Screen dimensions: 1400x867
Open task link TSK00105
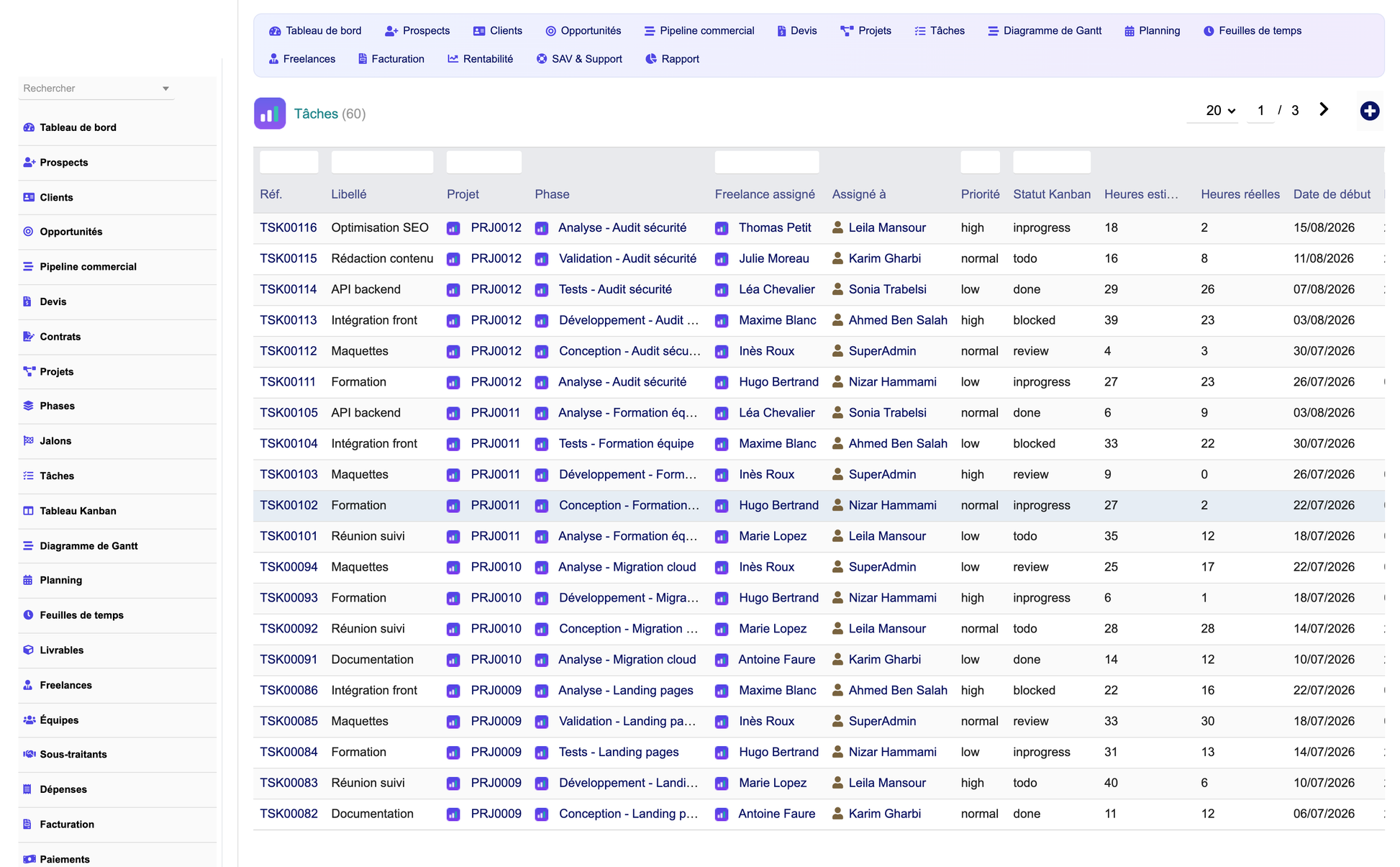click(x=288, y=412)
